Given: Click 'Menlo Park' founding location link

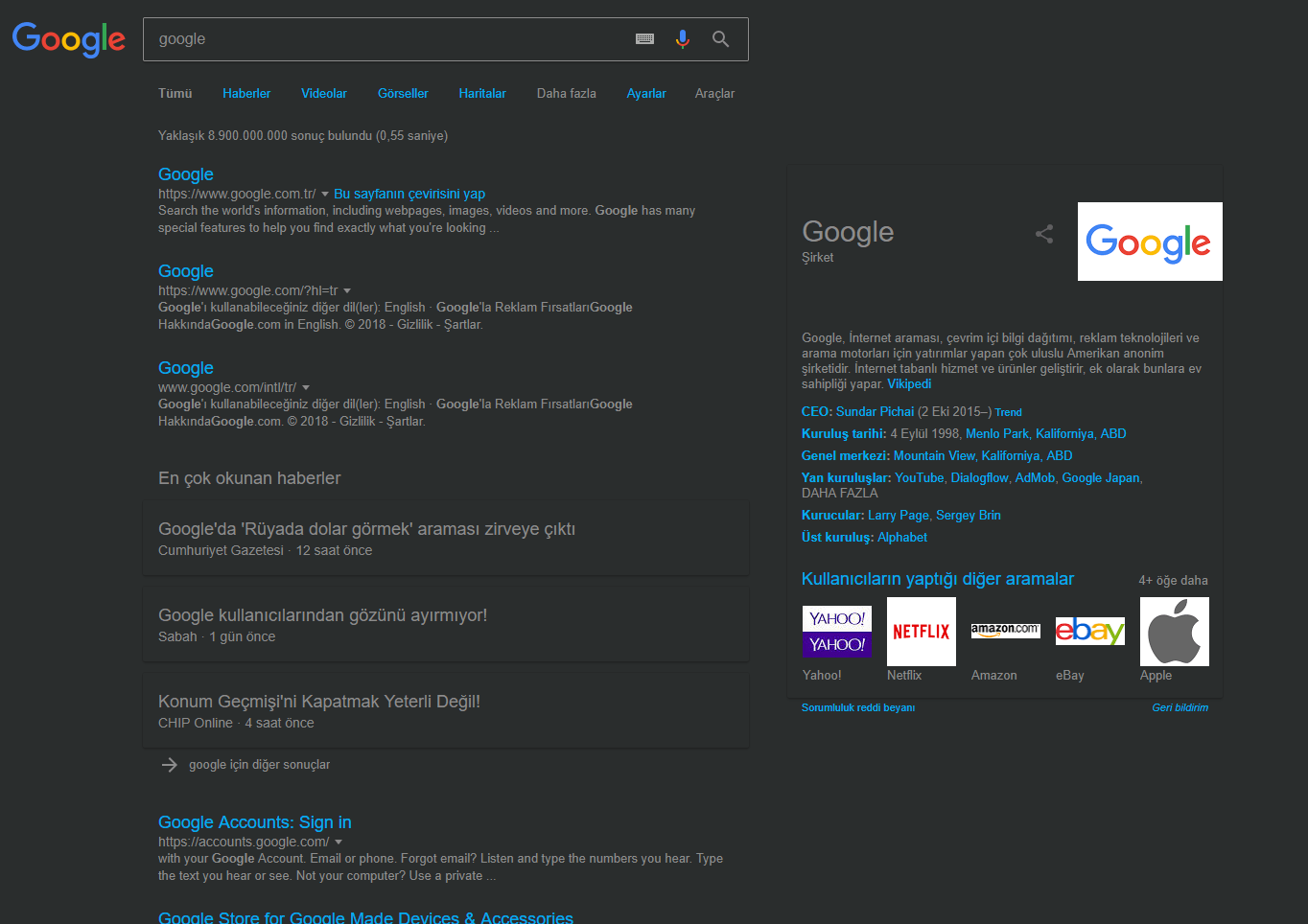Looking at the screenshot, I should pos(997,434).
